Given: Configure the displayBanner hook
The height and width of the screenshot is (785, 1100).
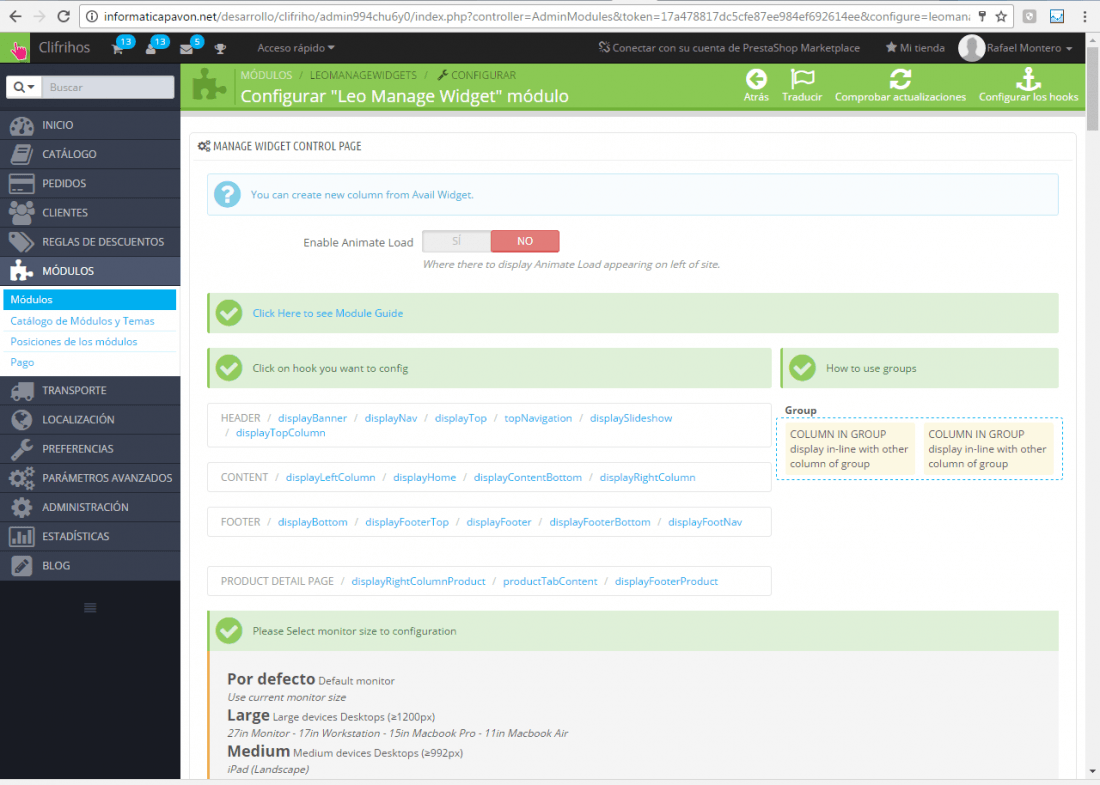Looking at the screenshot, I should click(x=312, y=418).
